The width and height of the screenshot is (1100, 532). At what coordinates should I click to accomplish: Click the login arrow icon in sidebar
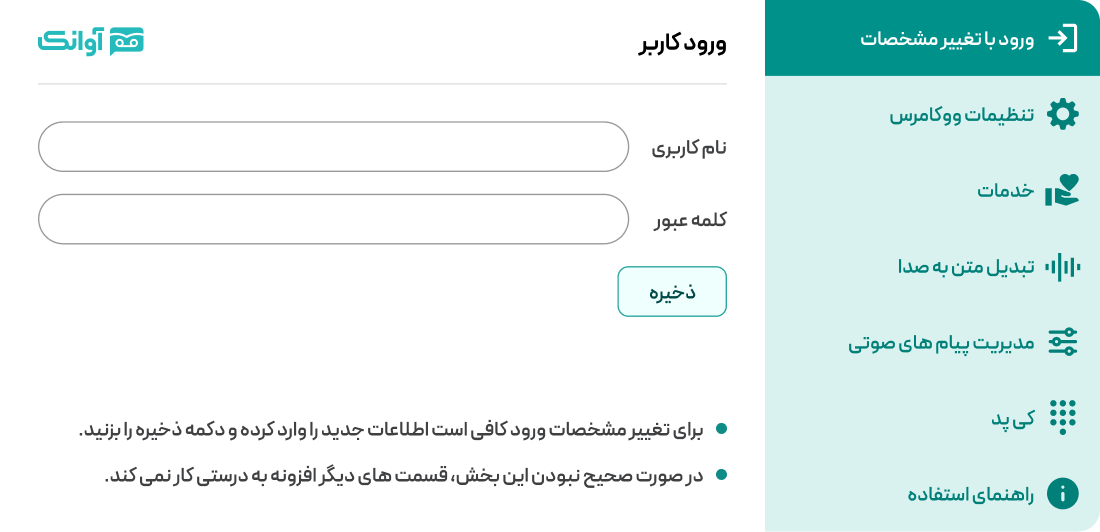point(1062,39)
